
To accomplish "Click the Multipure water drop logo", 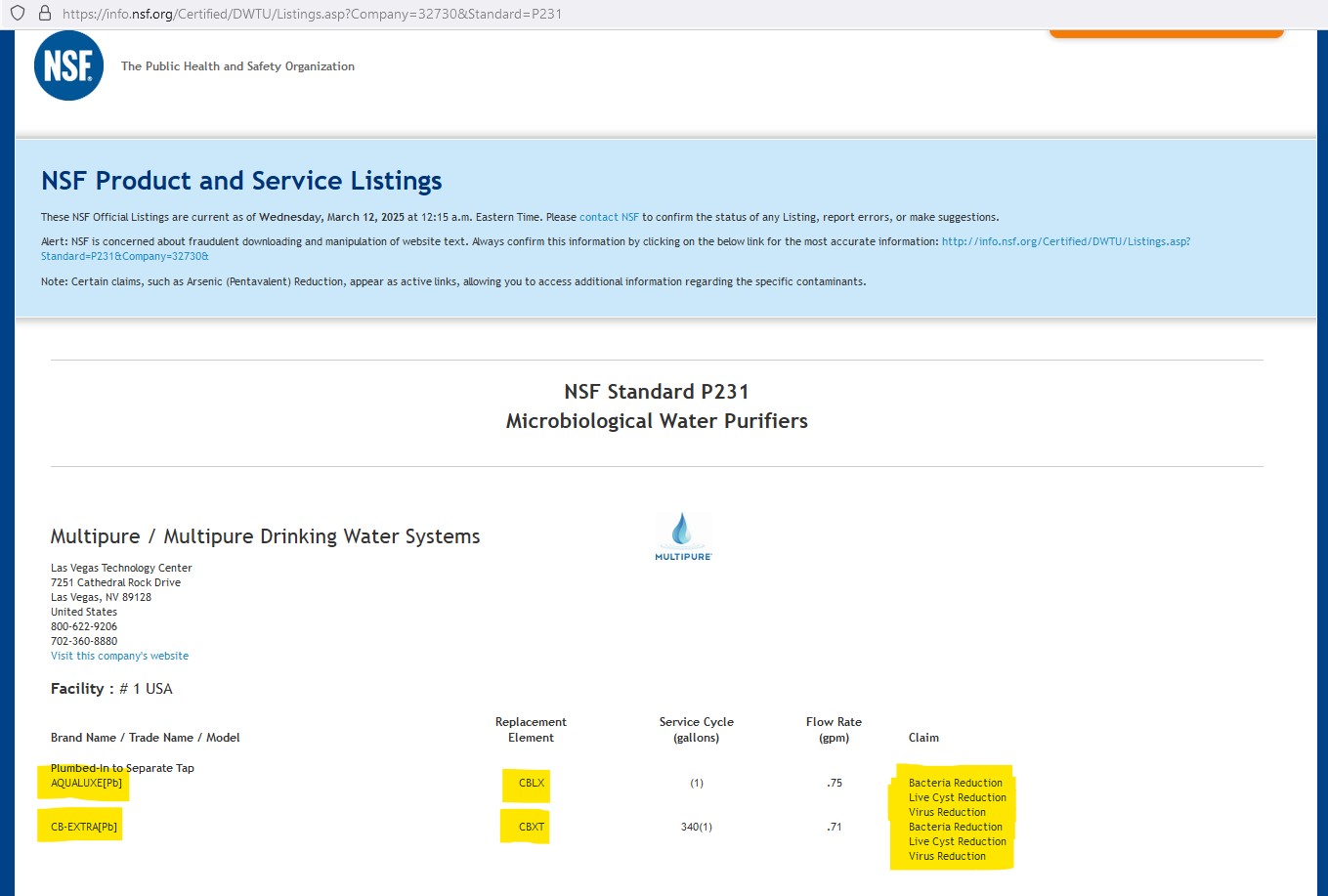I will click(683, 535).
